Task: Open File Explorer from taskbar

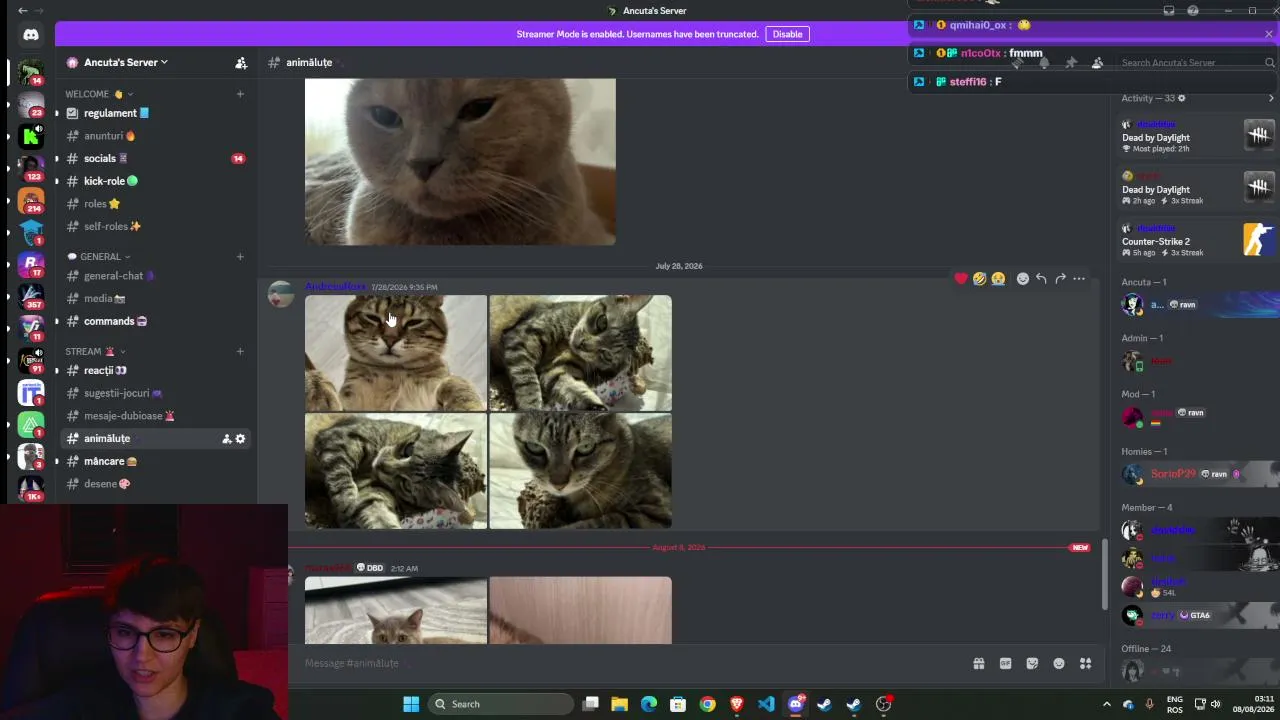Action: [x=620, y=704]
